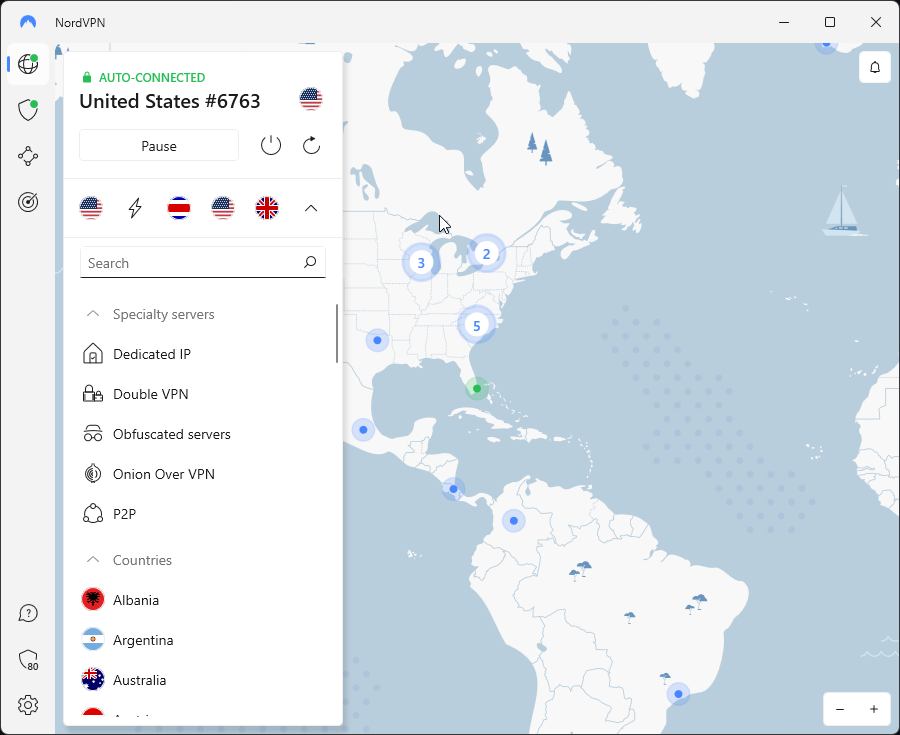Click the map cluster labeled 3

(421, 262)
